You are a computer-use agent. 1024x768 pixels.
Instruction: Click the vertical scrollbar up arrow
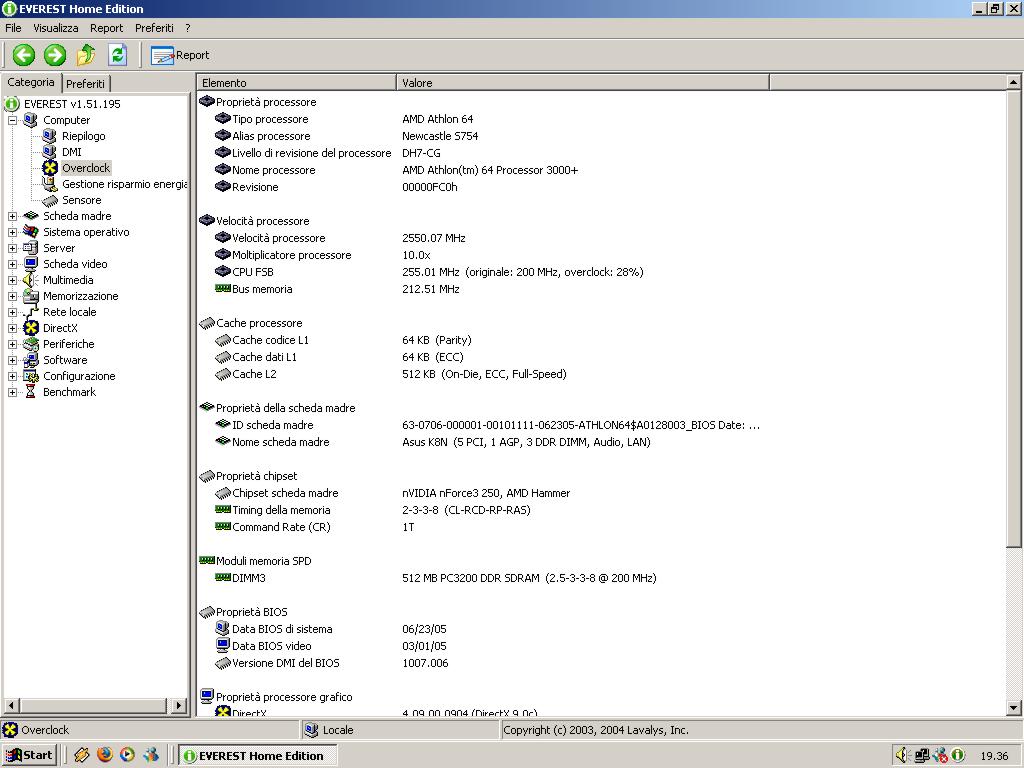pos(1013,82)
